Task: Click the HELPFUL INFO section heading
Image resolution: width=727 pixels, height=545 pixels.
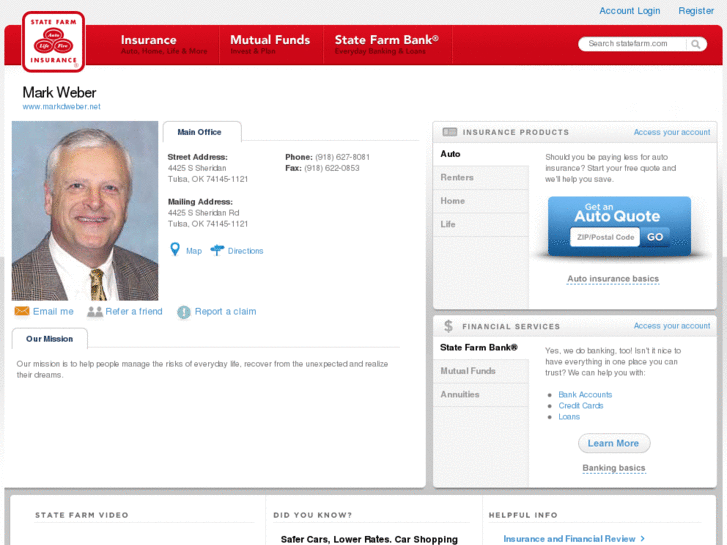Action: pos(523,515)
